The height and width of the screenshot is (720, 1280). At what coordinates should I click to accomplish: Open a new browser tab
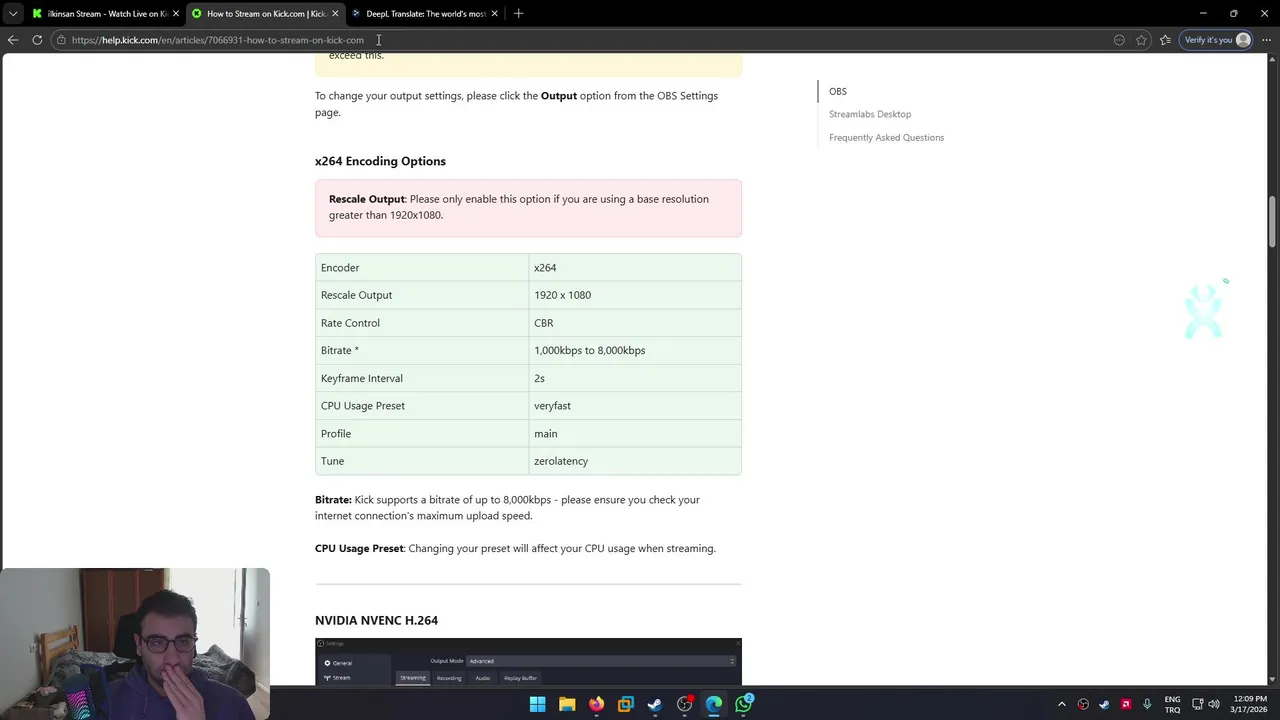coord(518,14)
